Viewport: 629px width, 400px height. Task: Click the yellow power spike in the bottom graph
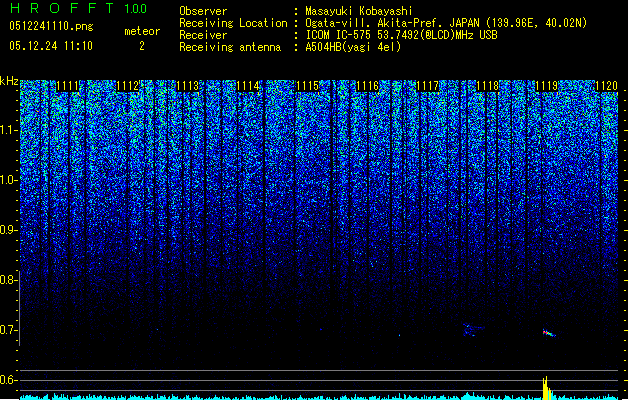pyautogui.click(x=548, y=388)
